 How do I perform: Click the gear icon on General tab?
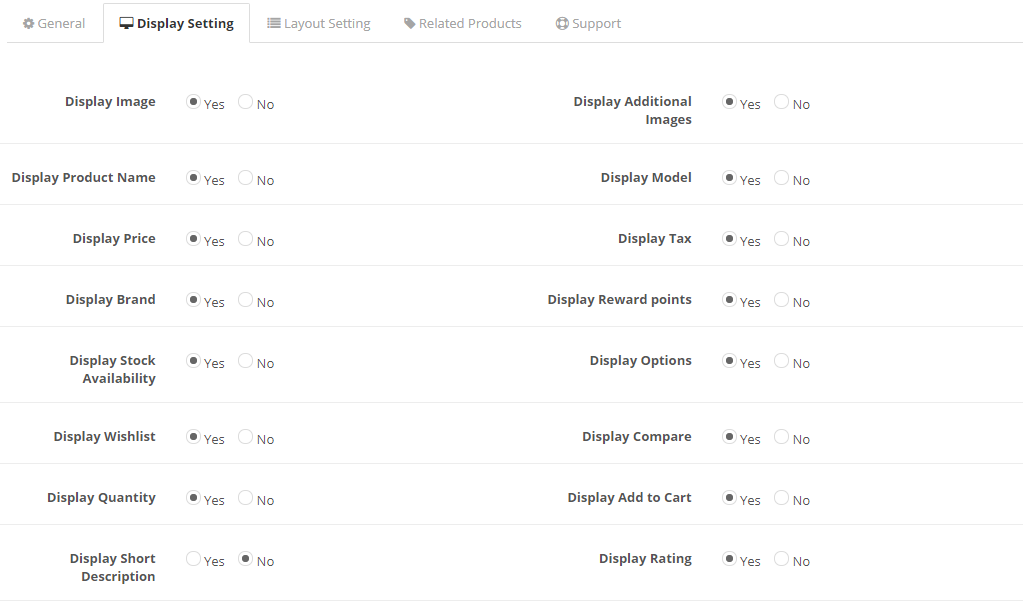(28, 23)
